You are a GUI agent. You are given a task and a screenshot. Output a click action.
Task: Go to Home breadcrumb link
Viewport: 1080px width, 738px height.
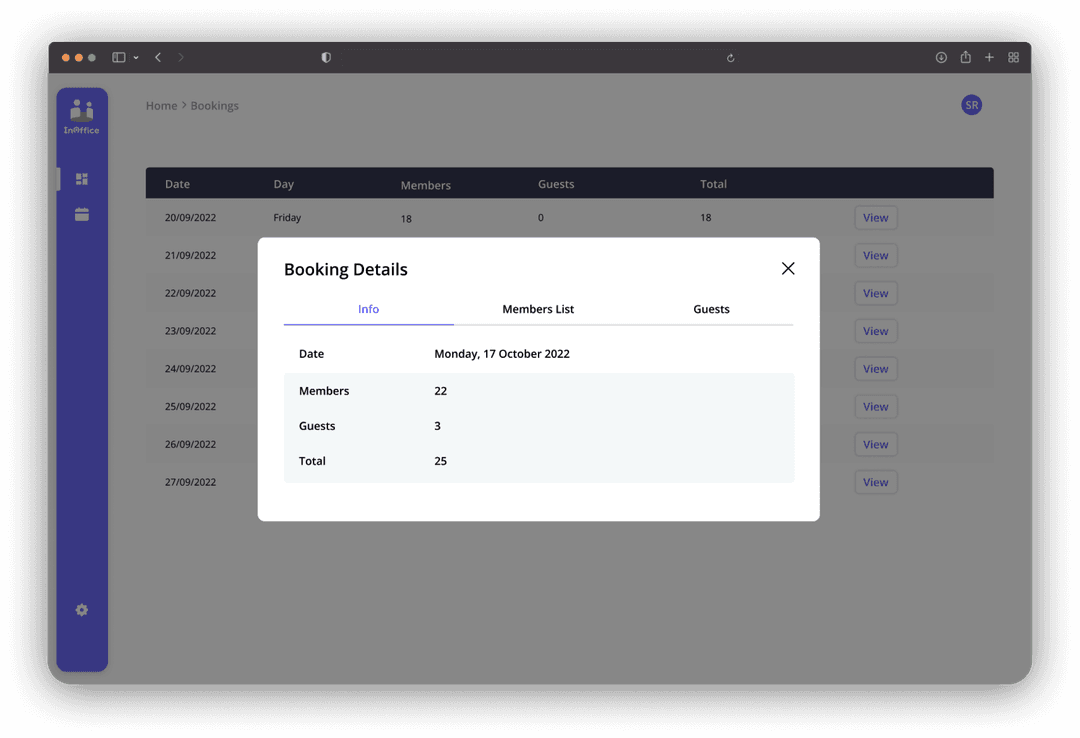click(x=161, y=106)
